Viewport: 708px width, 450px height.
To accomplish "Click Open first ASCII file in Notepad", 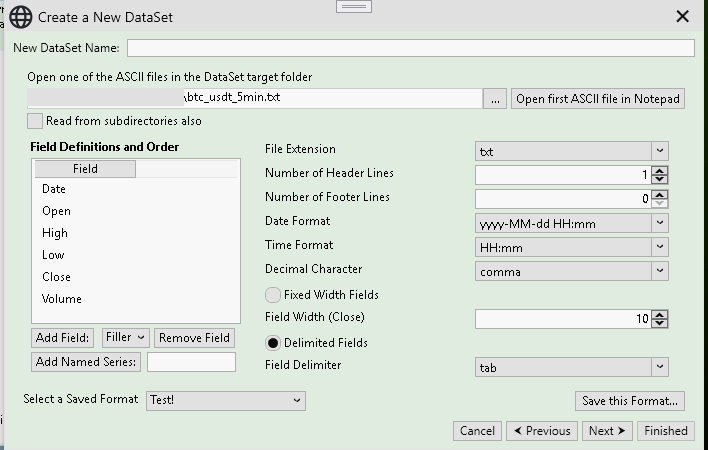I will (598, 99).
